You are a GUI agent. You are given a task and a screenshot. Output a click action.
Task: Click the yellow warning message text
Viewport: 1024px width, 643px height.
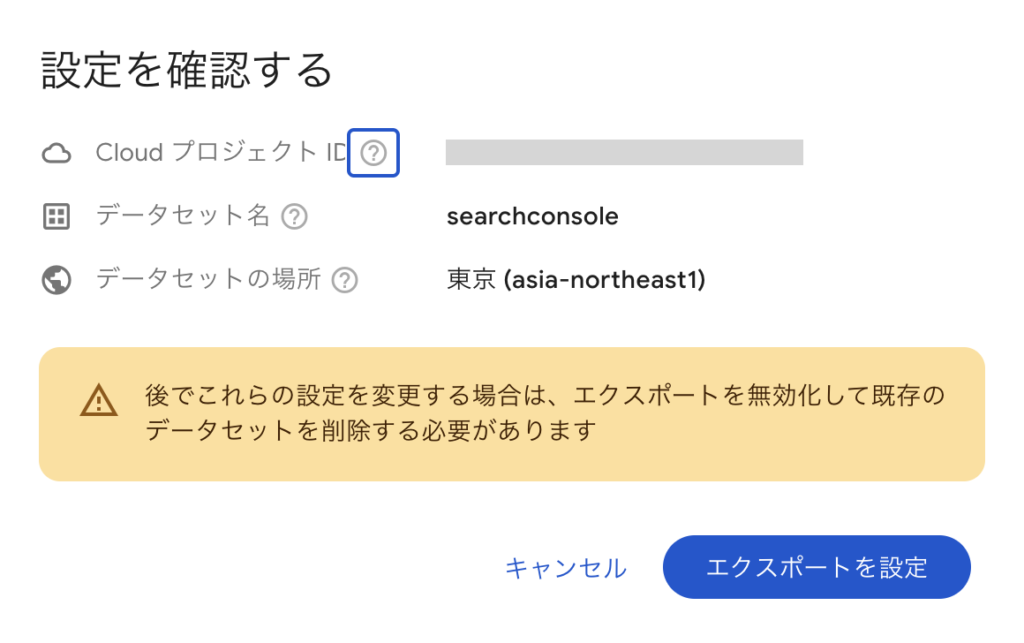click(x=545, y=413)
